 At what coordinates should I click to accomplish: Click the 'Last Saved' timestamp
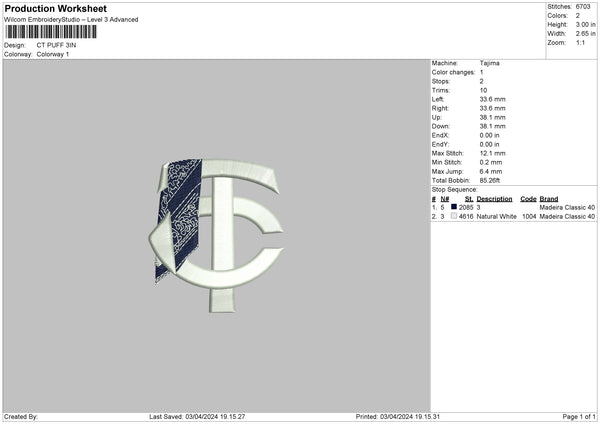pos(197,417)
